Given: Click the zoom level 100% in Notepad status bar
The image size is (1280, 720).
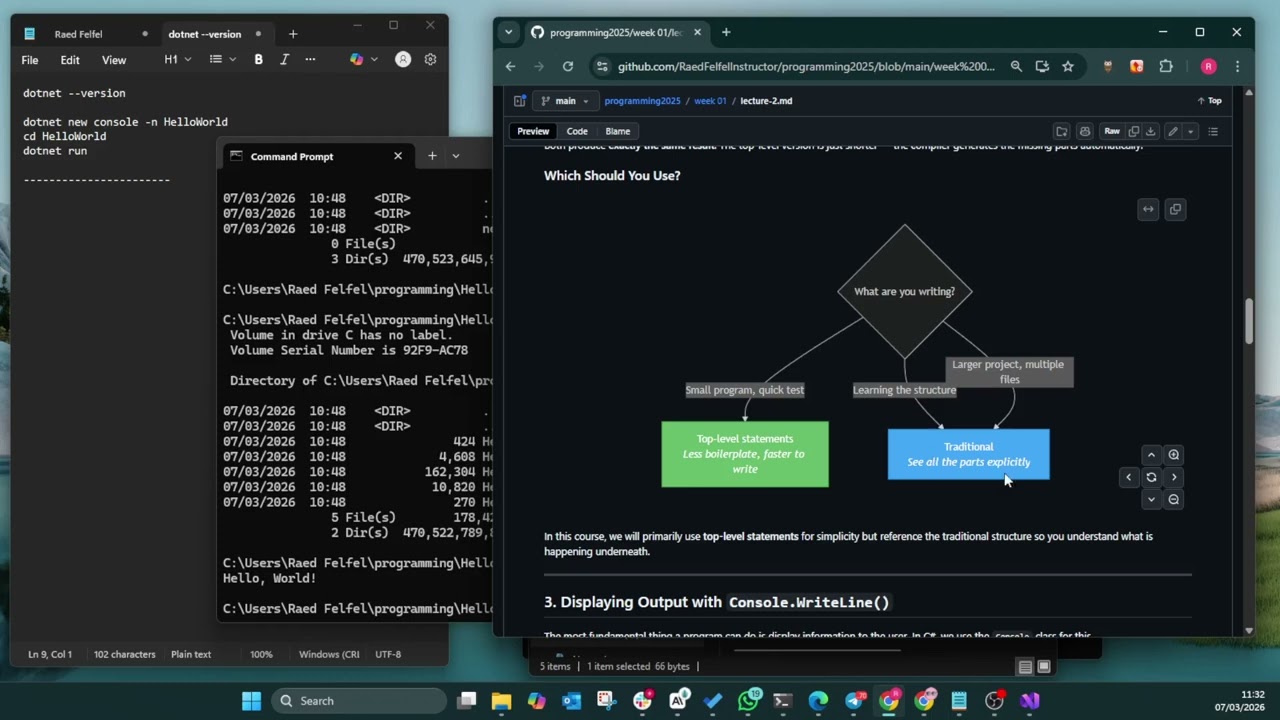Looking at the screenshot, I should tap(261, 654).
